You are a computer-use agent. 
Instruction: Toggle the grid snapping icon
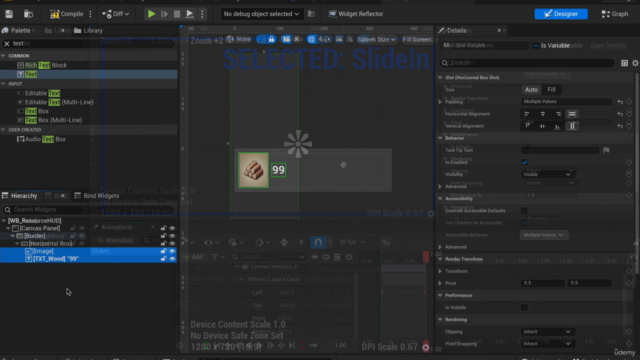coord(311,40)
